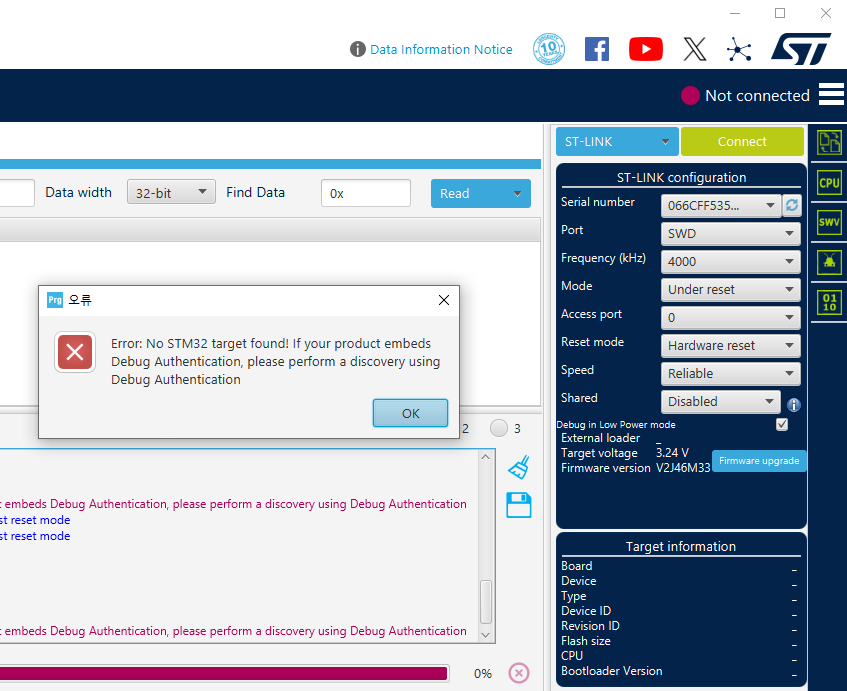Screen dimensions: 847x691
Task: Expand the Read button dropdown arrow
Action: (x=517, y=193)
